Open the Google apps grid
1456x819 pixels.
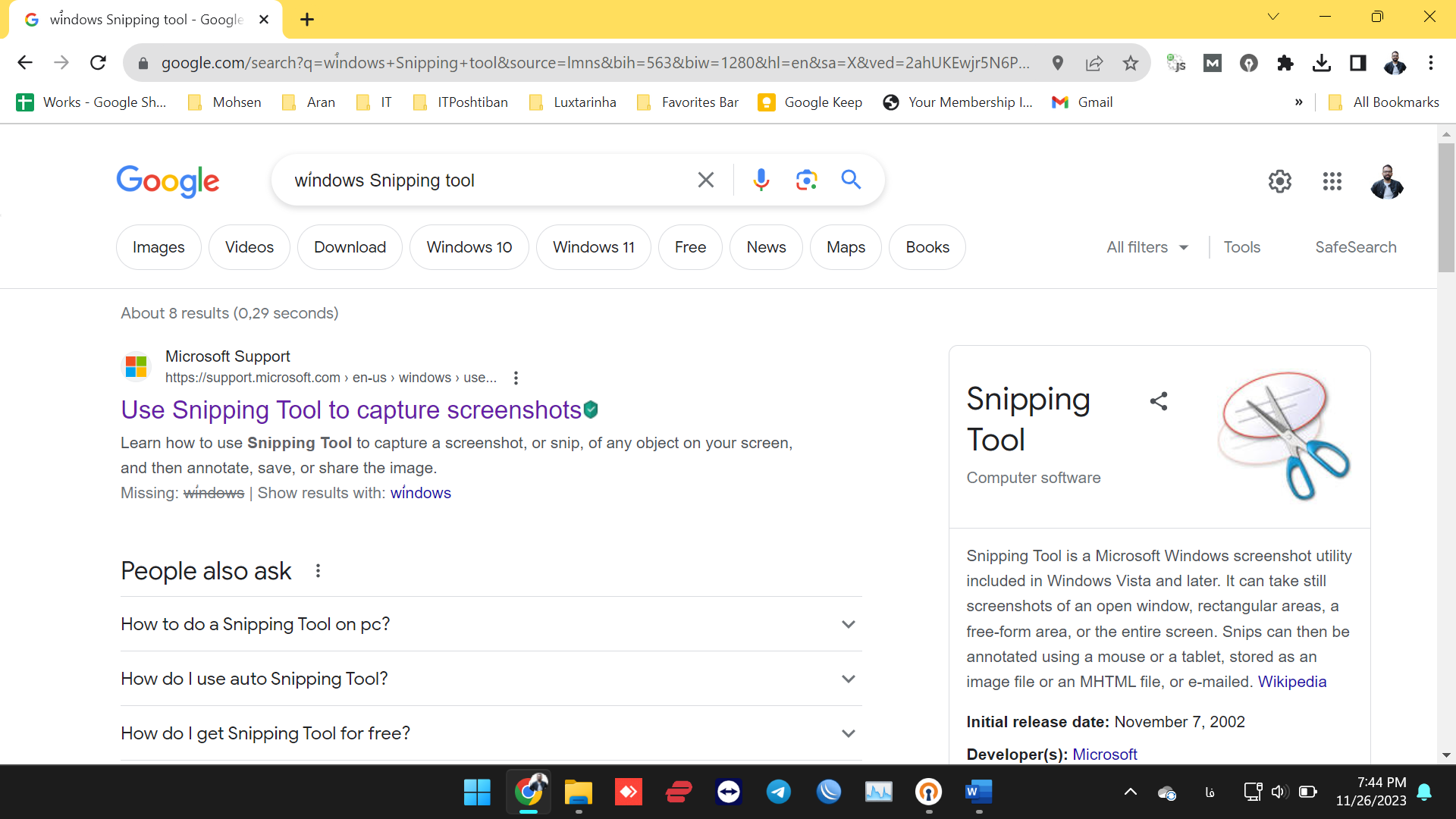click(x=1332, y=181)
